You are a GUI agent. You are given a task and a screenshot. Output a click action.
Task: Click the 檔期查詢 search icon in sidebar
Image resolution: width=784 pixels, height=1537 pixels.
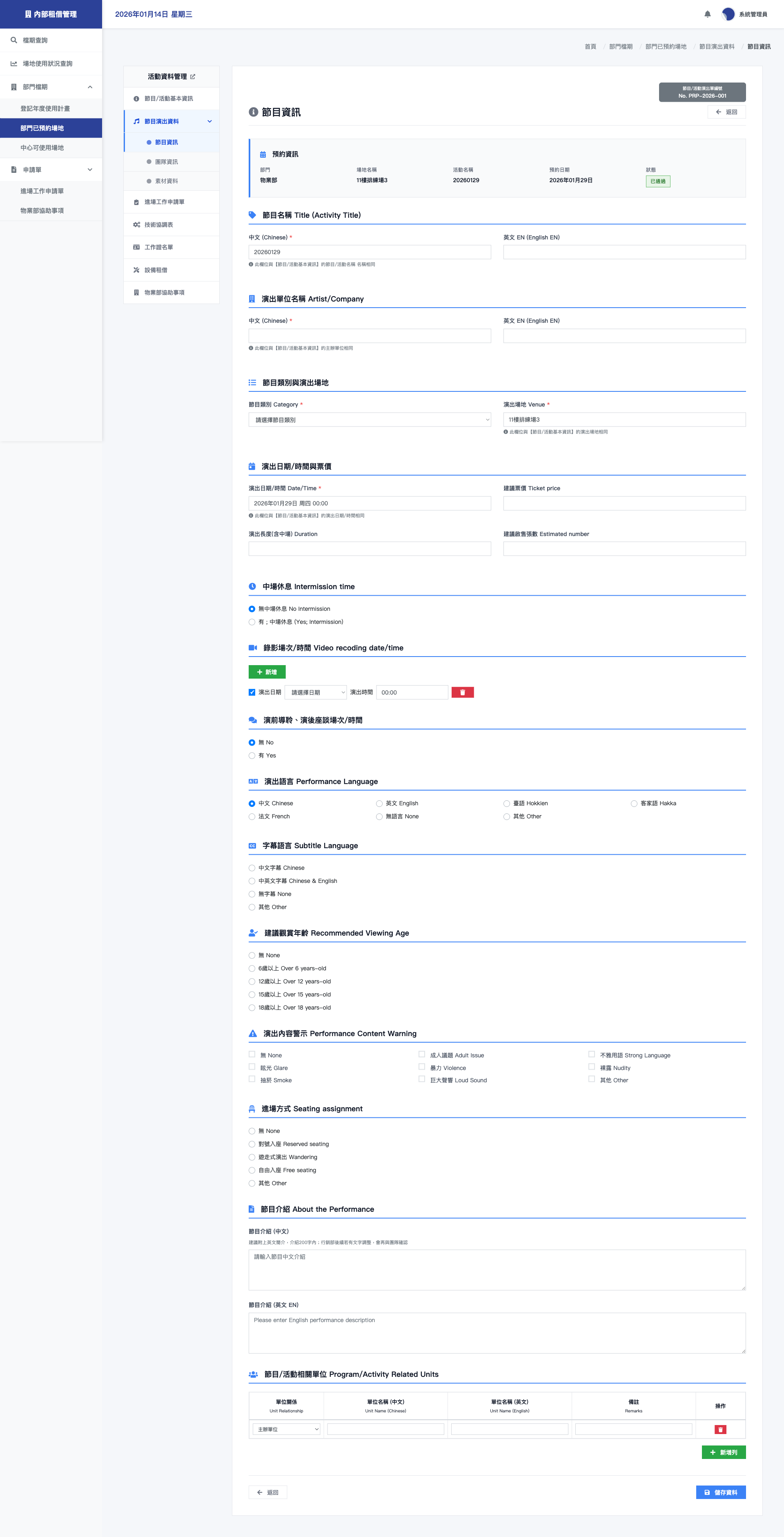point(14,40)
